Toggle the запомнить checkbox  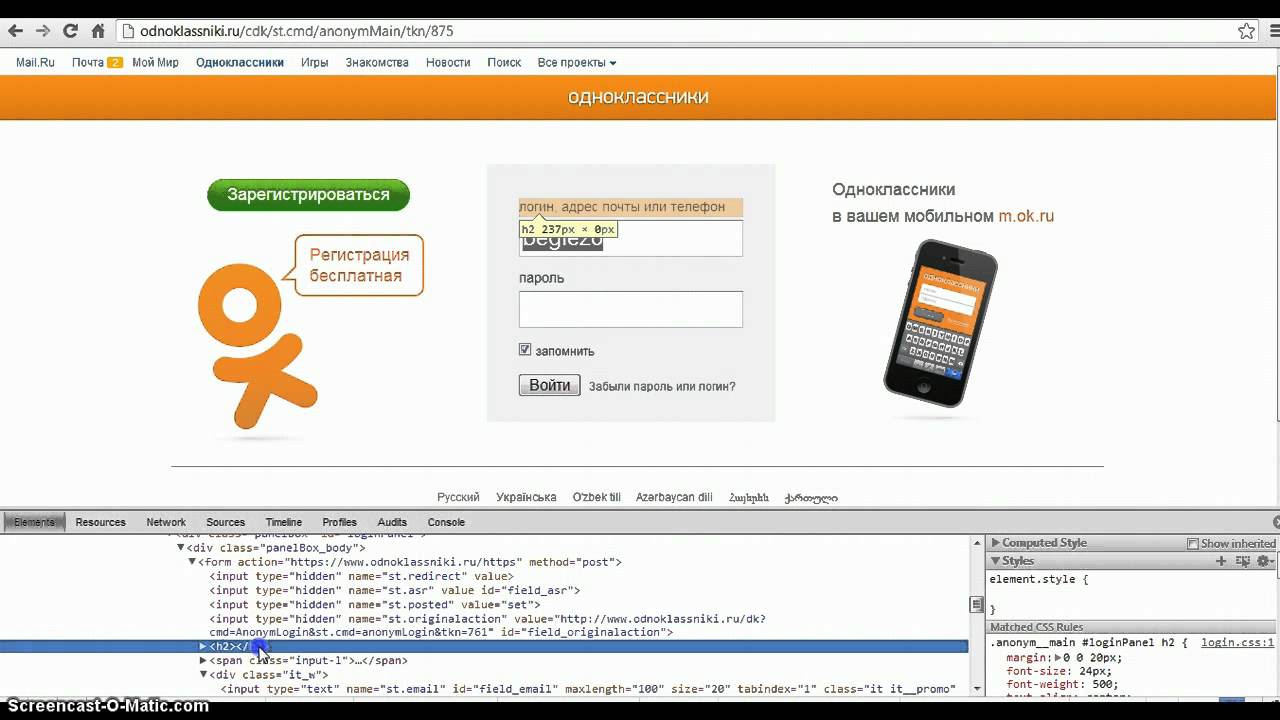click(x=525, y=350)
